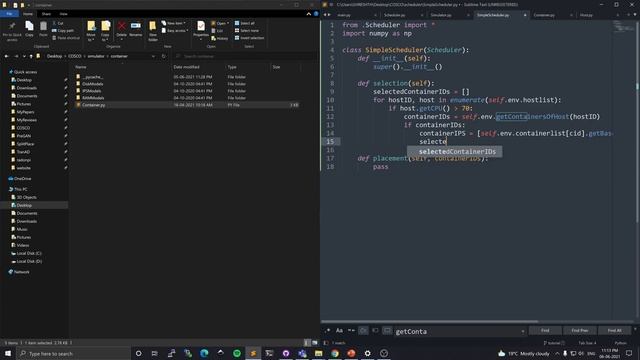Screen dimensions: 640x360
Task: Toggle regular expression in Find panel
Action: coord(328,331)
